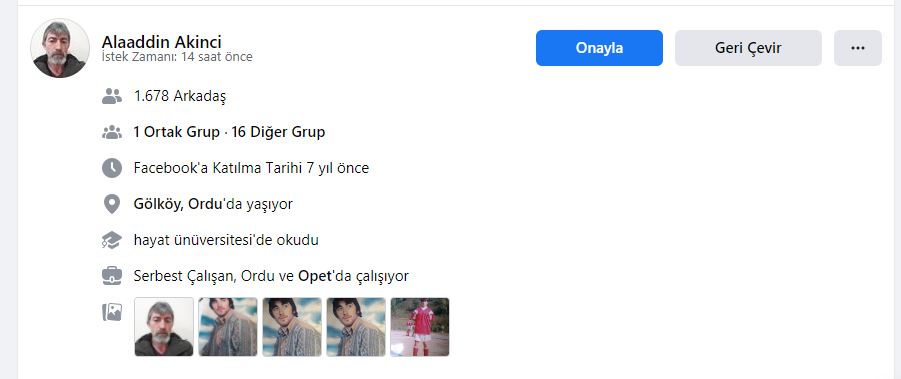Image resolution: width=901 pixels, height=379 pixels.
Task: Open second photo thumbnail in row
Action: pos(228,327)
